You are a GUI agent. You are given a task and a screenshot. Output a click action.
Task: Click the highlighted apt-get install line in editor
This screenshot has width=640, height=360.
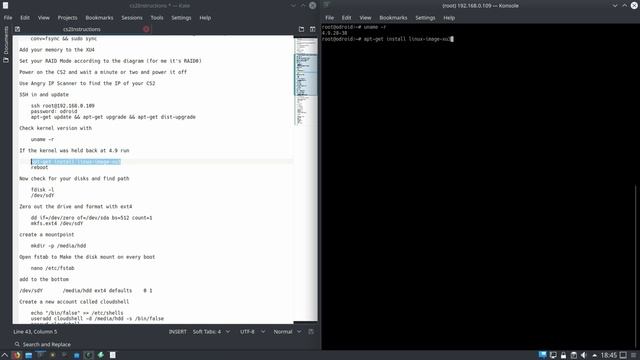[x=76, y=162]
